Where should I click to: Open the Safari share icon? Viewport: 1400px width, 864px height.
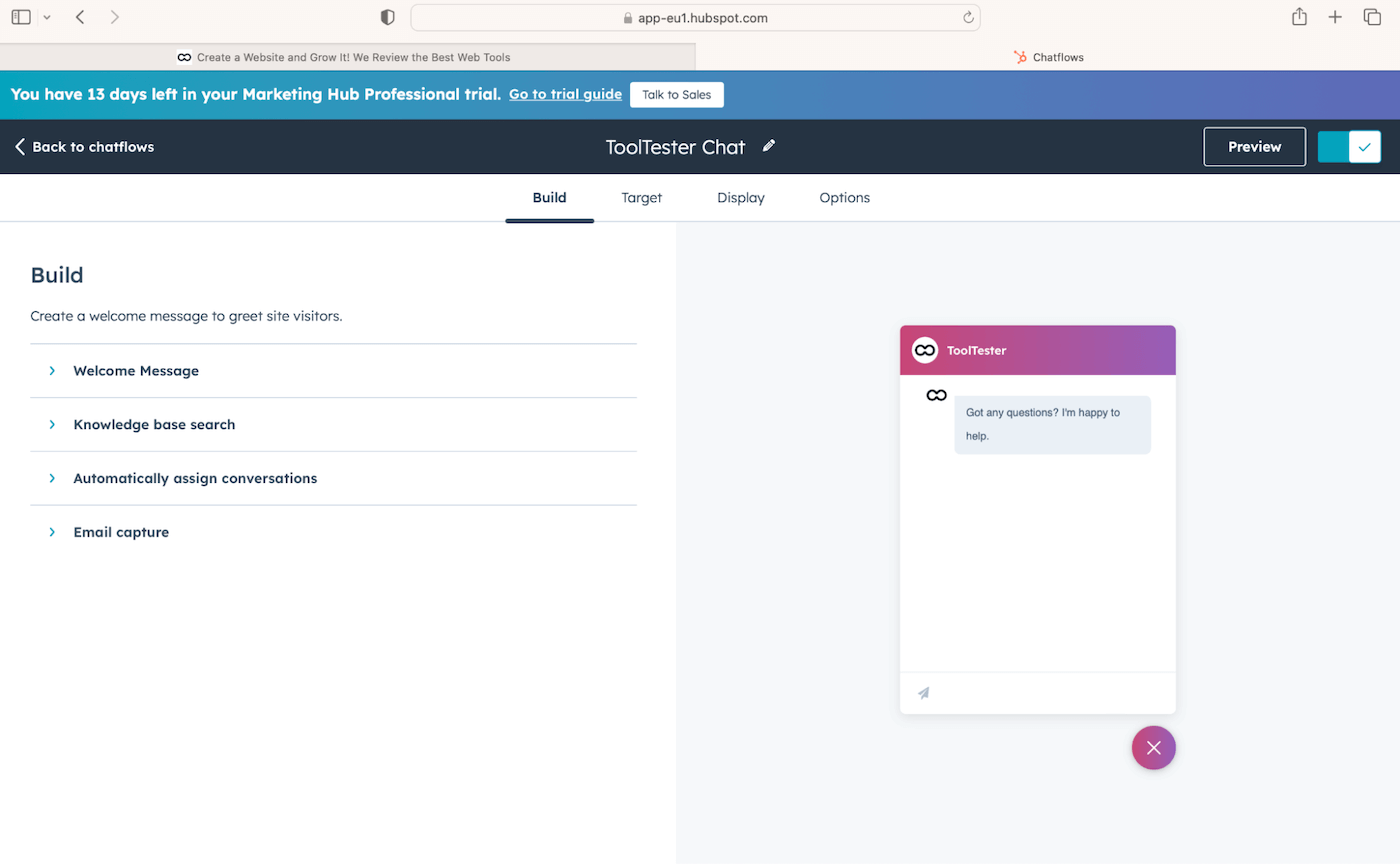(x=1299, y=16)
